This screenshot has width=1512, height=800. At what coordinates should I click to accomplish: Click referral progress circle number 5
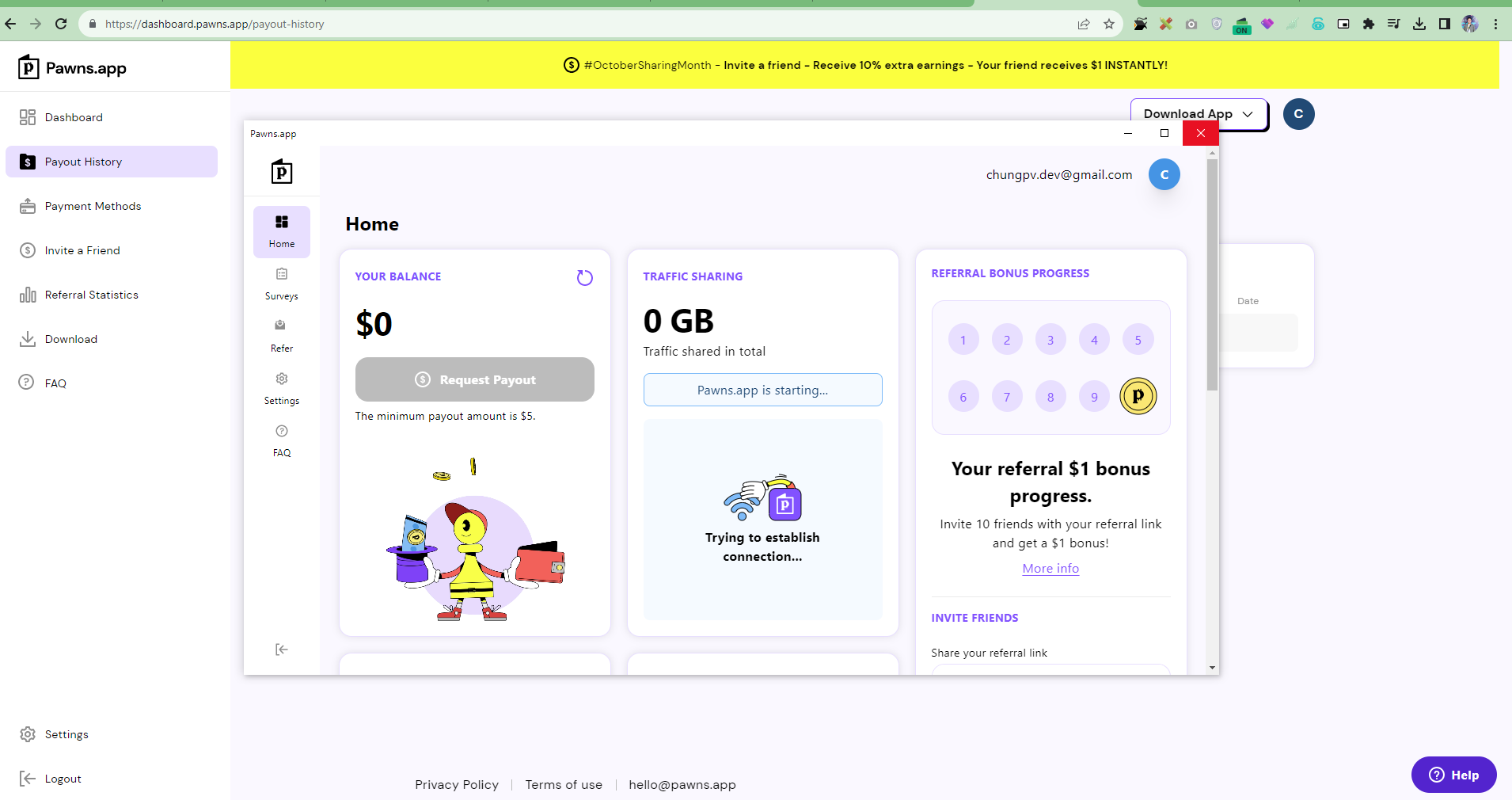1138,340
